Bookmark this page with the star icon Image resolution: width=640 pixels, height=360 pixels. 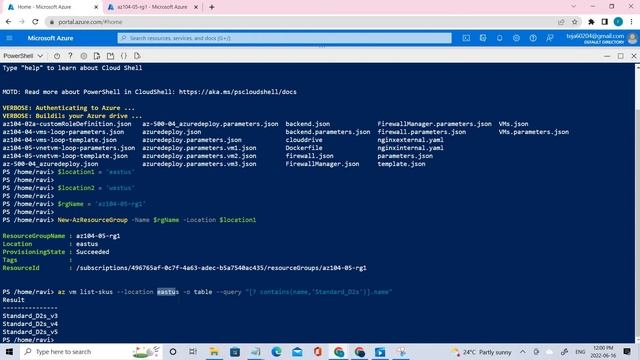point(575,22)
